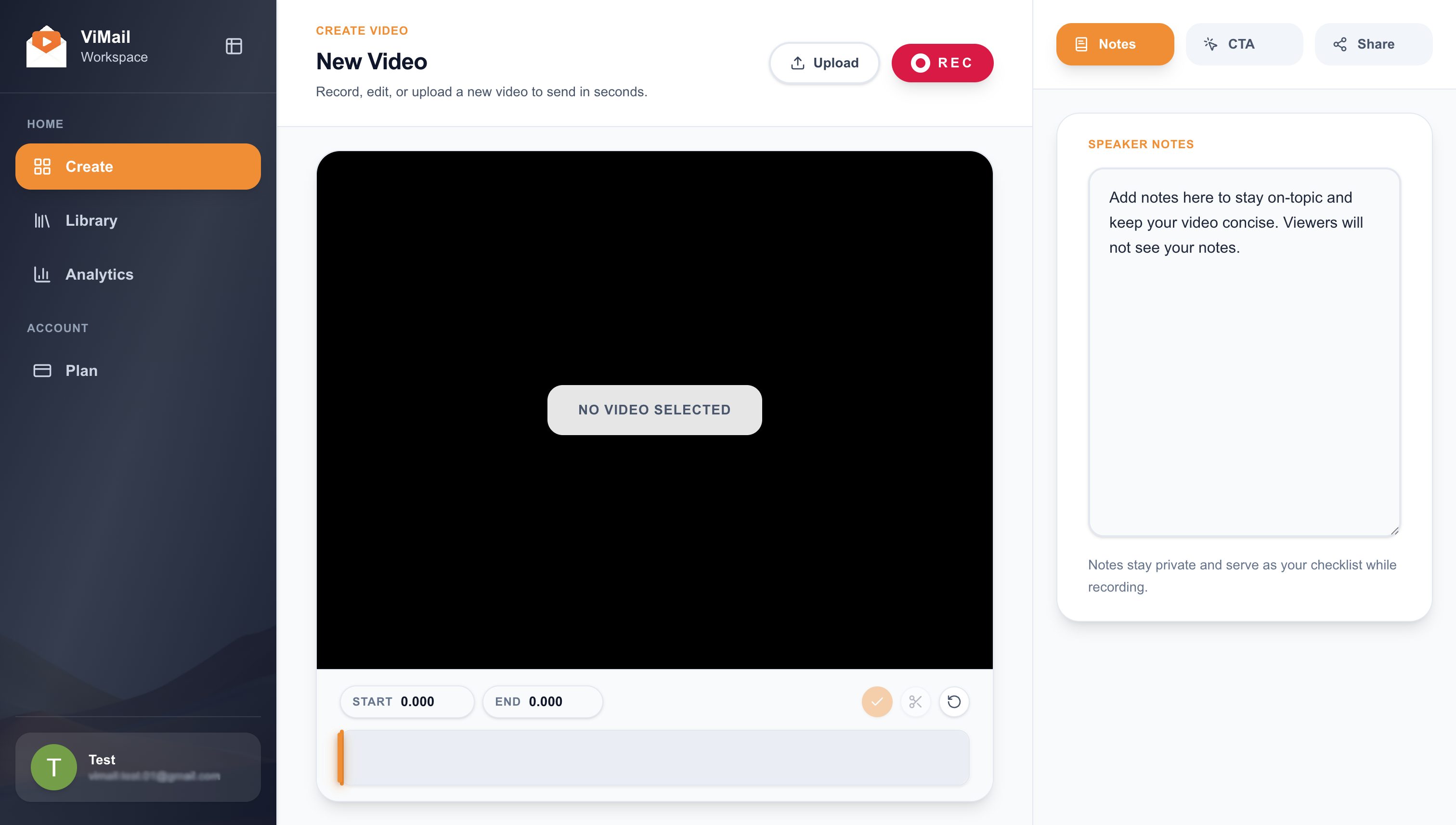This screenshot has width=1456, height=825.
Task: Open Library from the sidebar icon
Action: [43, 220]
